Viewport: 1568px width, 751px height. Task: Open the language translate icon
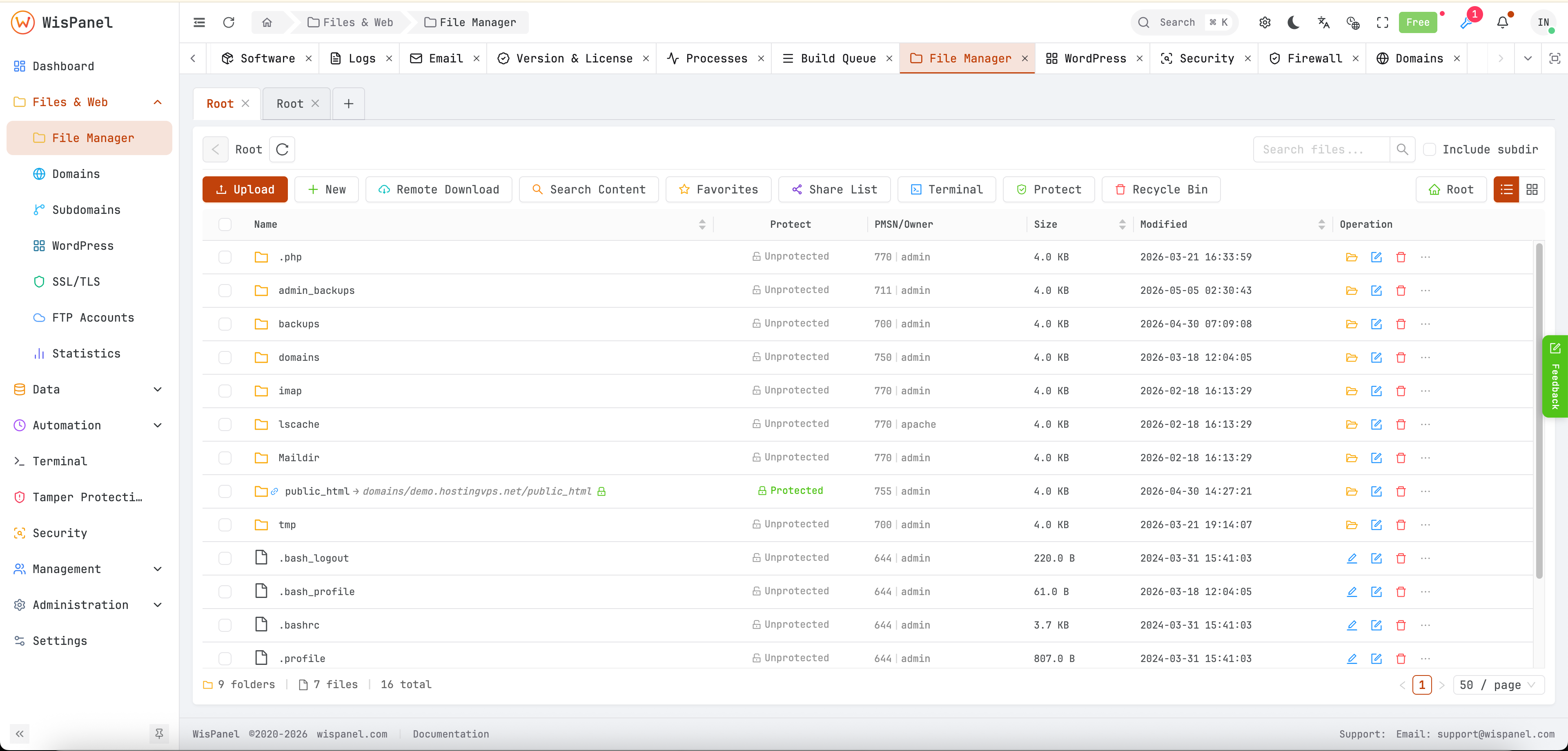pos(1323,22)
